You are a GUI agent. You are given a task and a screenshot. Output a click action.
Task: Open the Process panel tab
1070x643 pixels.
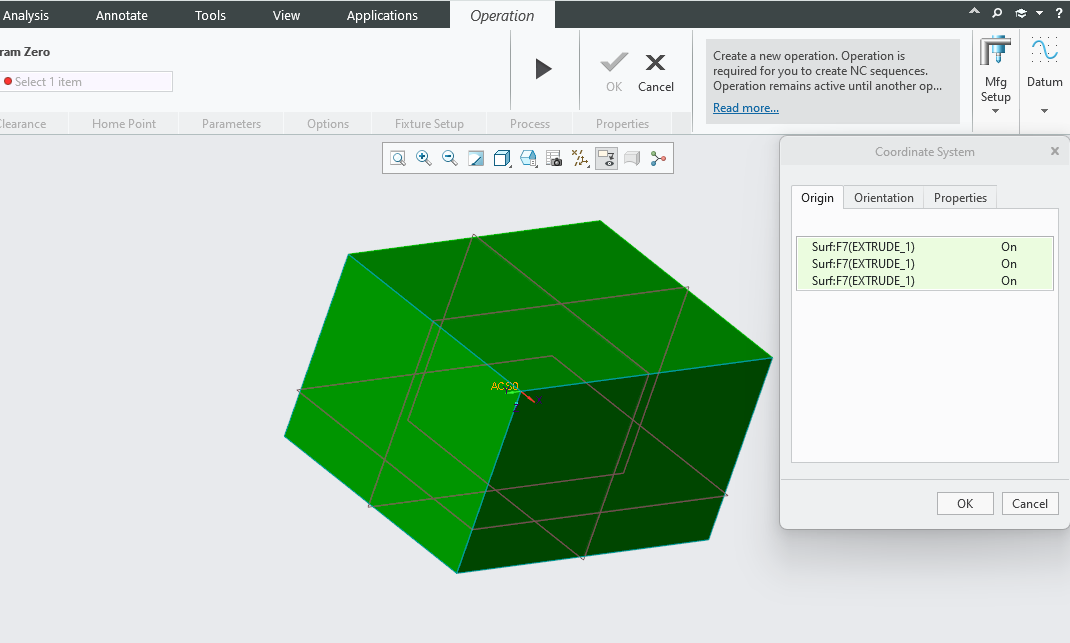pos(530,124)
